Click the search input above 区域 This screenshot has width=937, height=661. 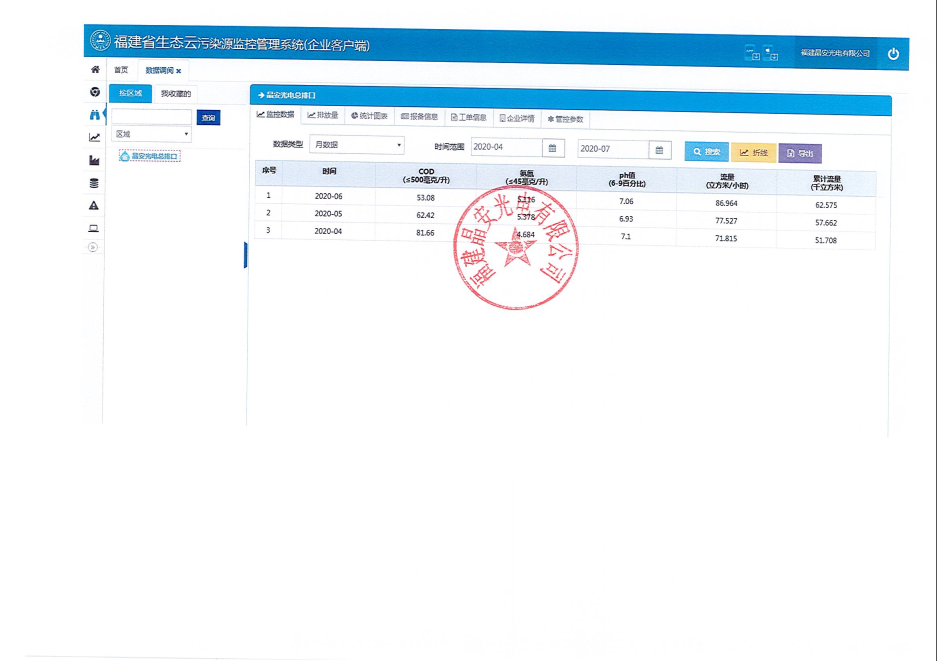150,117
